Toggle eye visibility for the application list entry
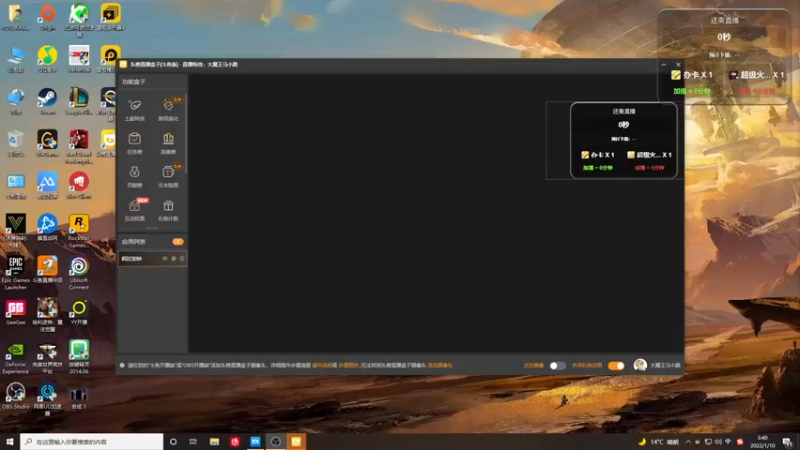Viewport: 800px width, 450px height. click(165, 259)
